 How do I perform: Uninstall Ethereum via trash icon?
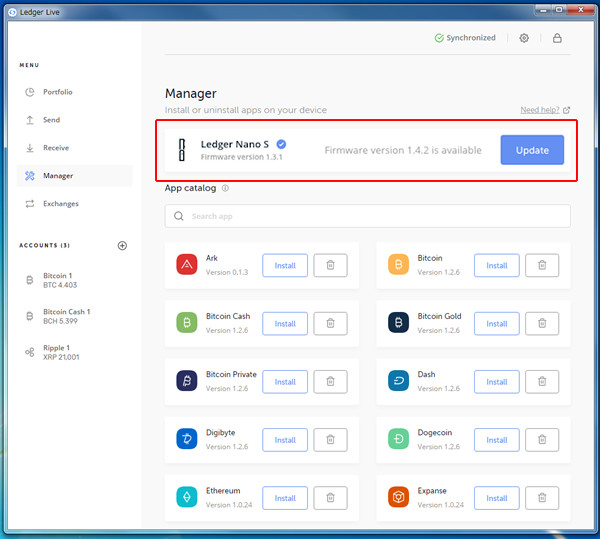[331, 498]
